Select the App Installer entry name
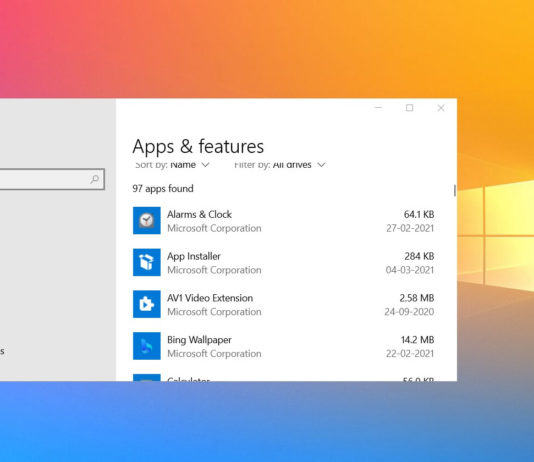534x462 pixels. pos(193,256)
